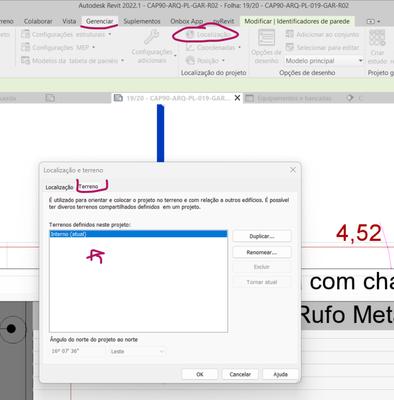
Task: Open the Gerenciar ribbon tab
Action: tap(99, 21)
